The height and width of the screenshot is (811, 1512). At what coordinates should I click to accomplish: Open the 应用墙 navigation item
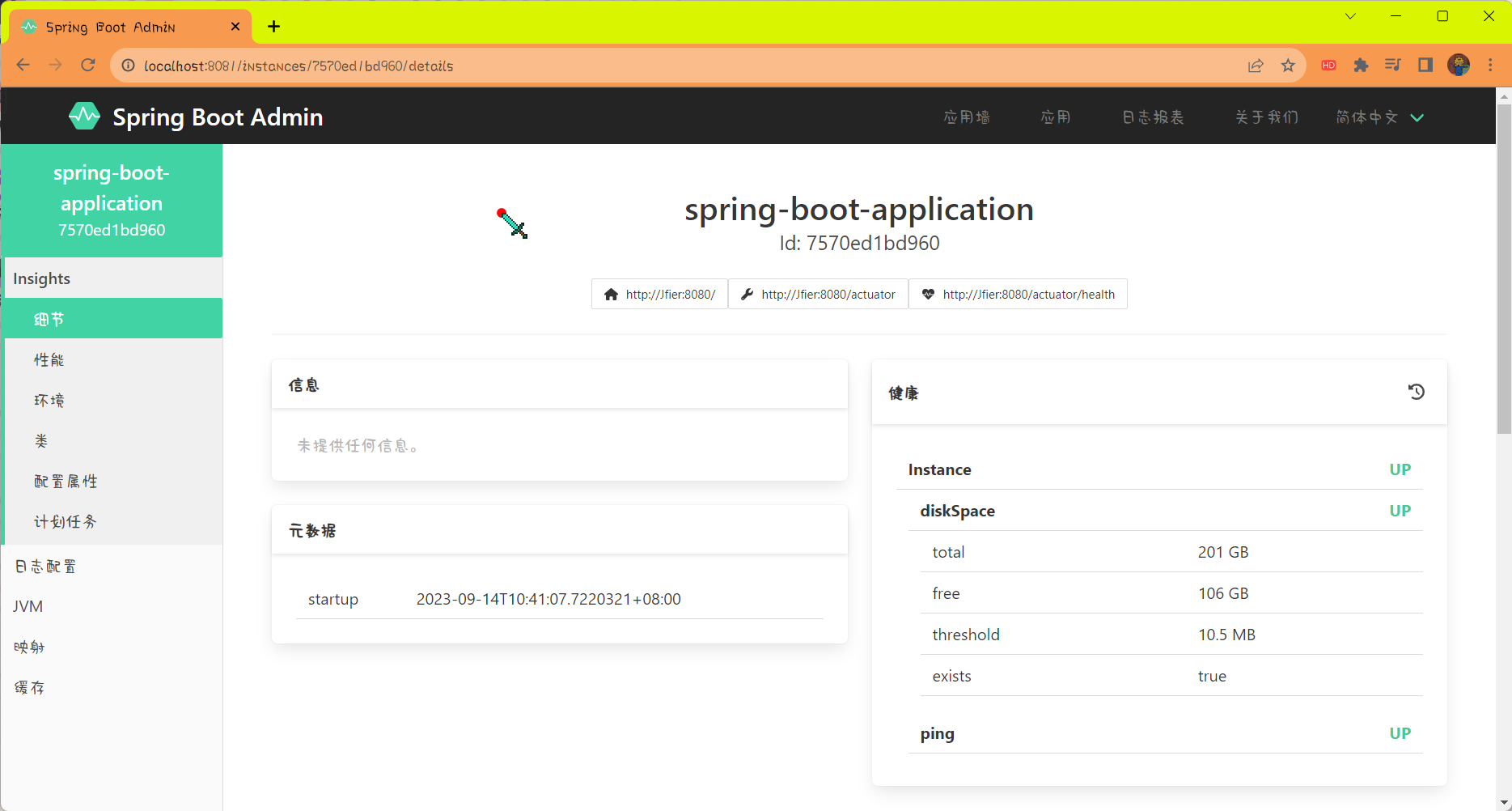[x=966, y=117]
